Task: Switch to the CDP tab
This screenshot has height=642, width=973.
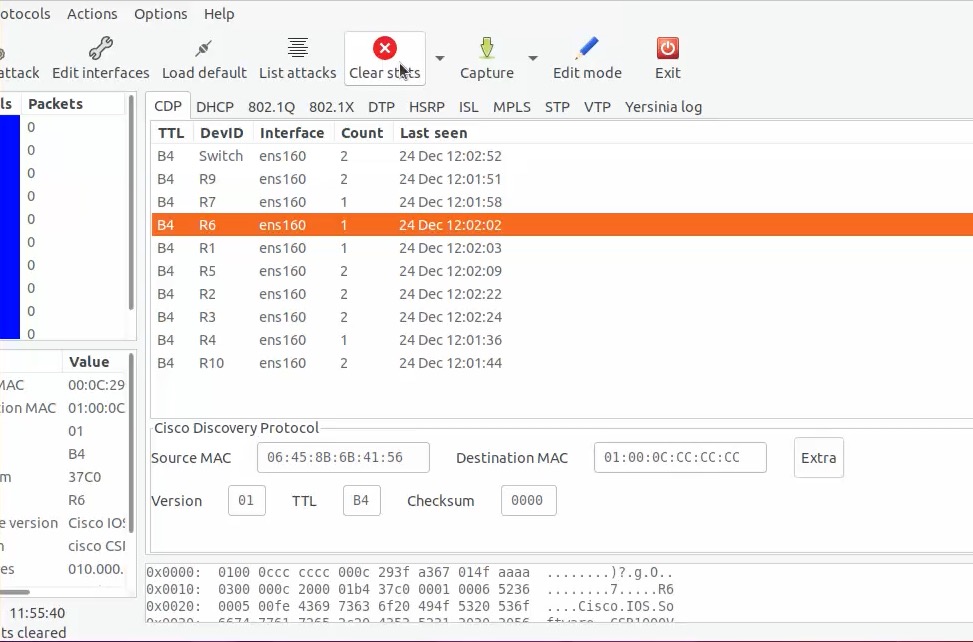Action: point(168,106)
